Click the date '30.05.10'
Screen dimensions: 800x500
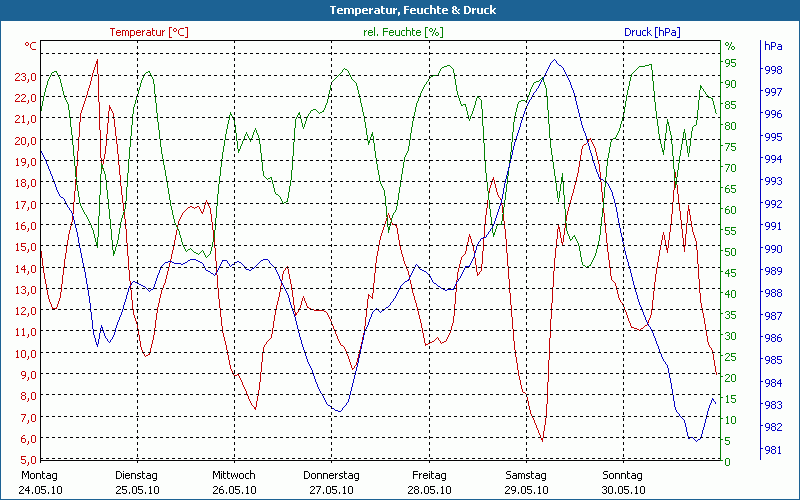pos(623,490)
